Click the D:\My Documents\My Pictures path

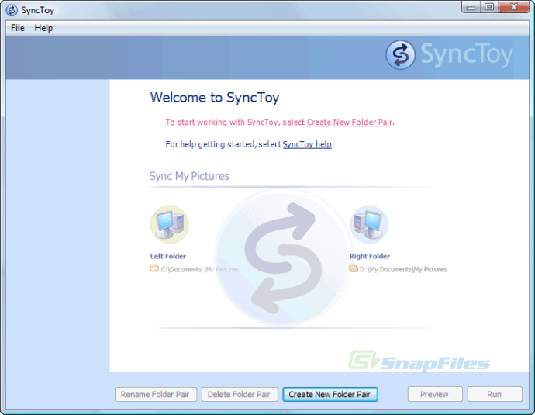pyautogui.click(x=403, y=269)
